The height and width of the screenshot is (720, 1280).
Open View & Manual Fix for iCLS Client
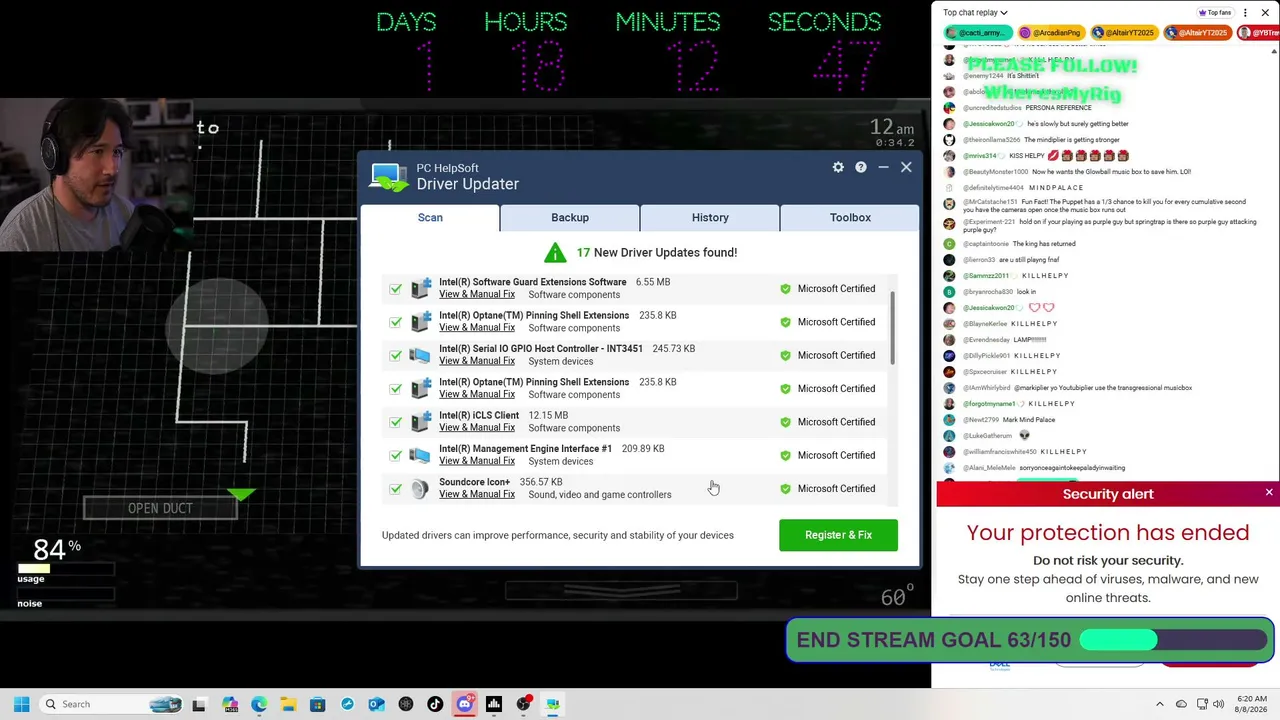point(477,428)
